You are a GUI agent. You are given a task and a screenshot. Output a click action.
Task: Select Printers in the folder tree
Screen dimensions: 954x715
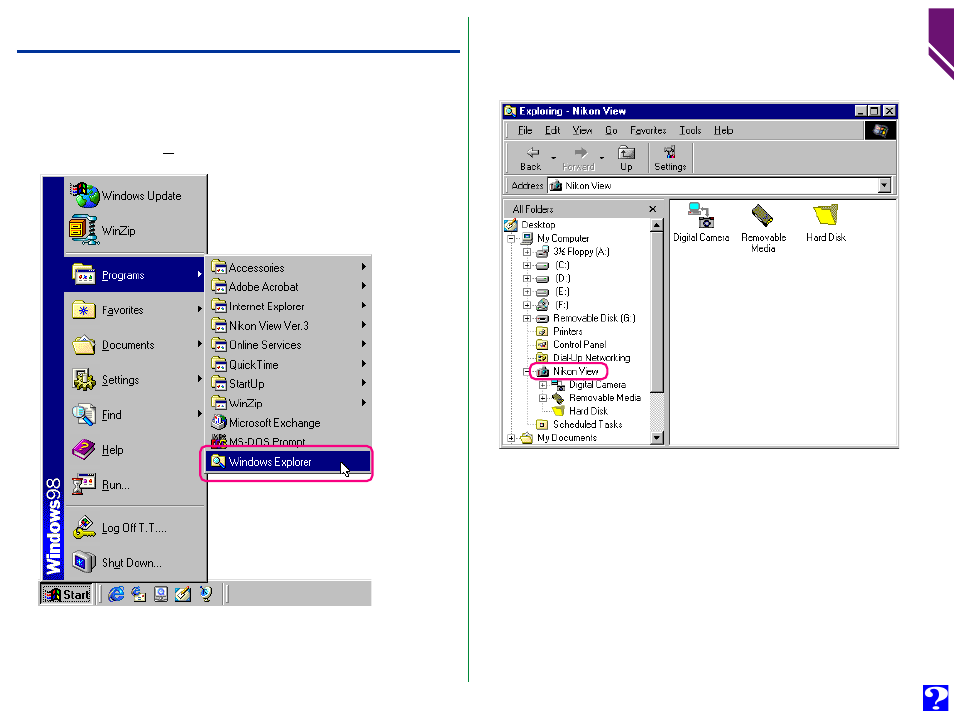[568, 332]
